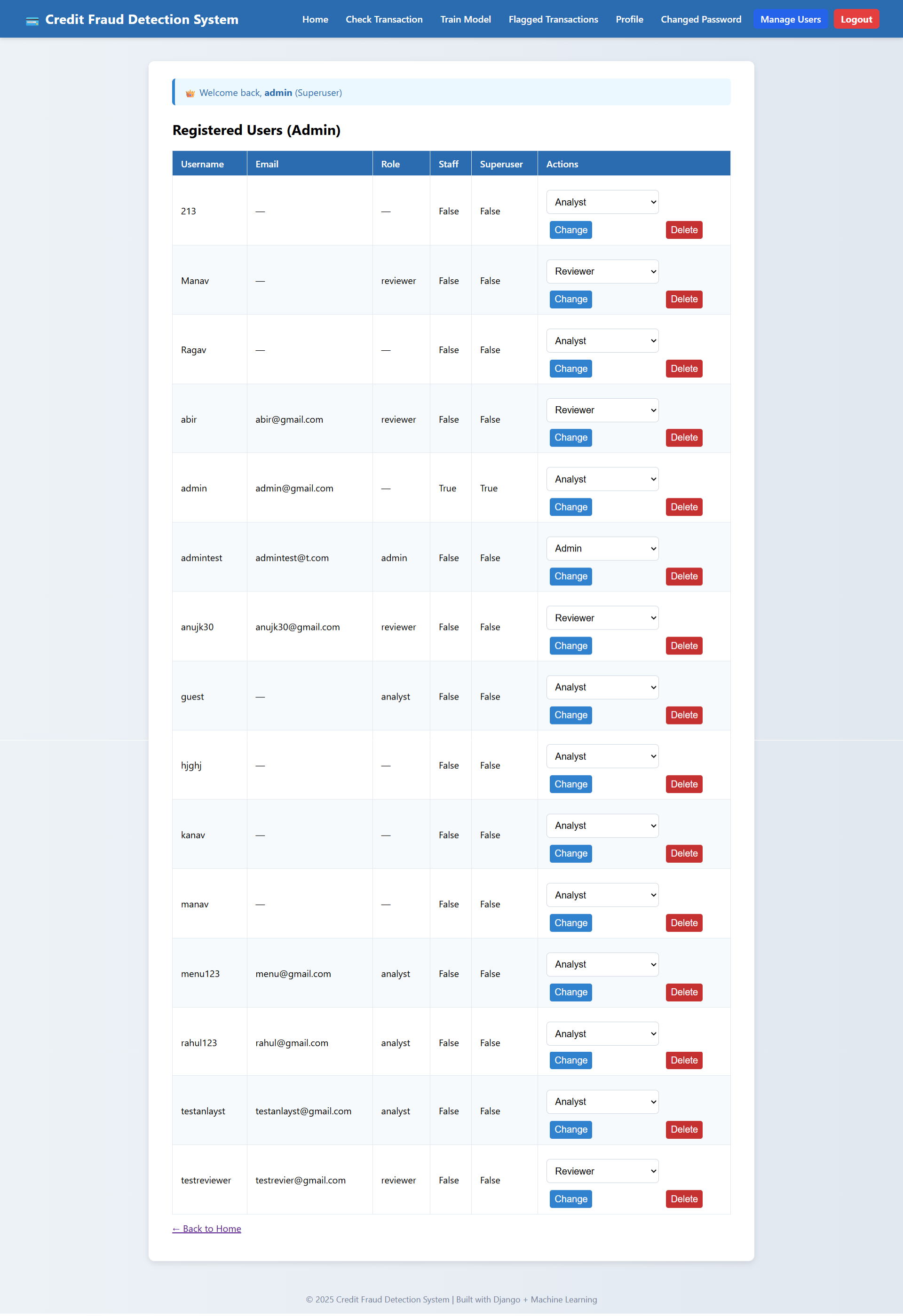Click Change button for admin user

click(x=570, y=507)
